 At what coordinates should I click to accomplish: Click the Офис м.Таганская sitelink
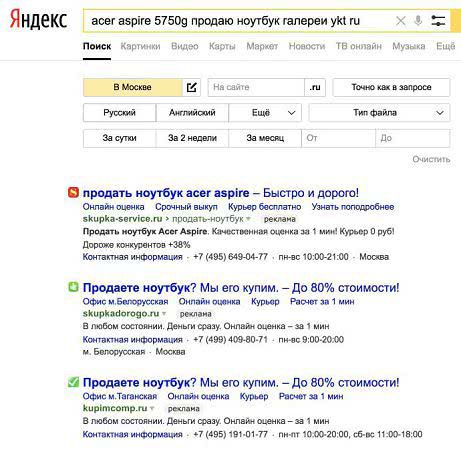pyautogui.click(x=120, y=396)
